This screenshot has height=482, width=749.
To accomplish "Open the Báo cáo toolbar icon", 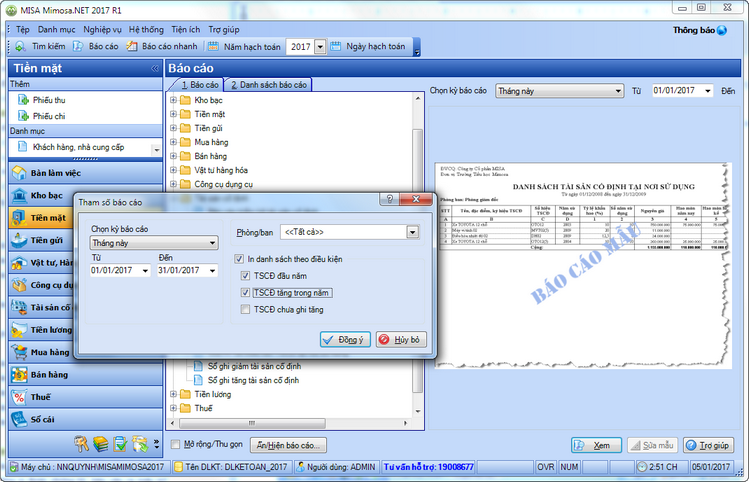I will click(78, 46).
